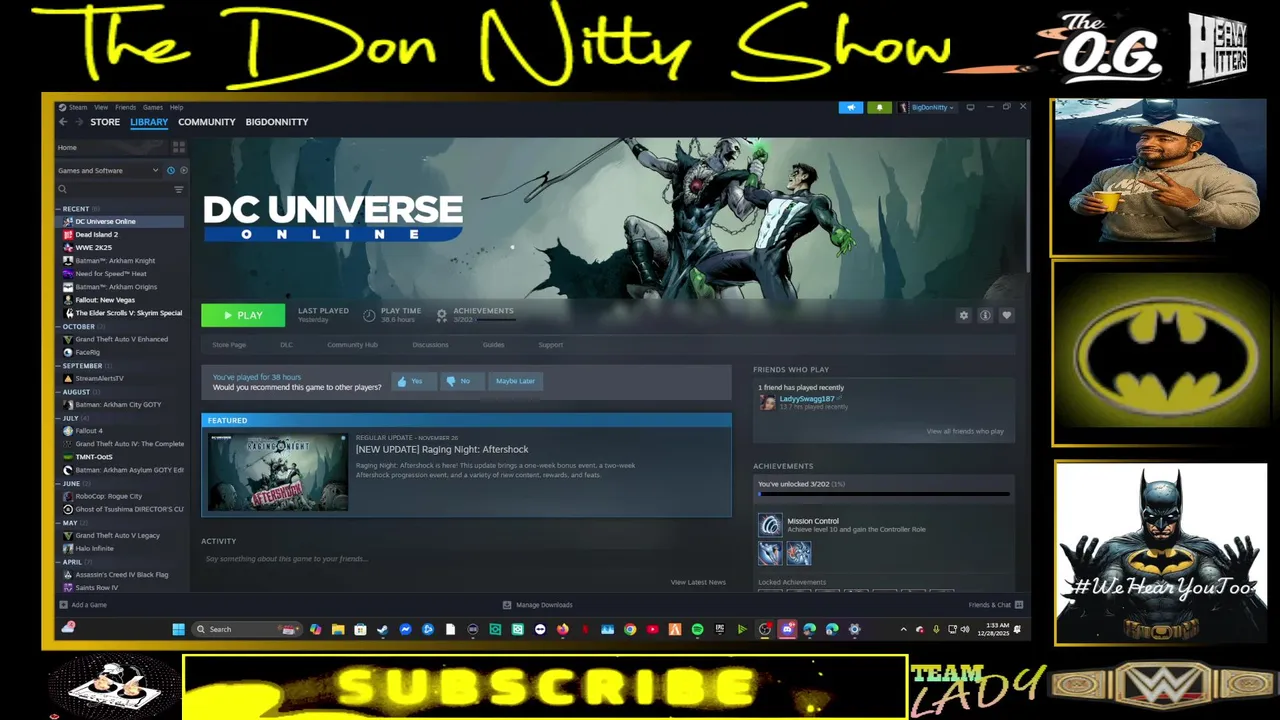The height and width of the screenshot is (720, 1280).
Task: Click the announcements megaphone icon
Action: tap(851, 107)
